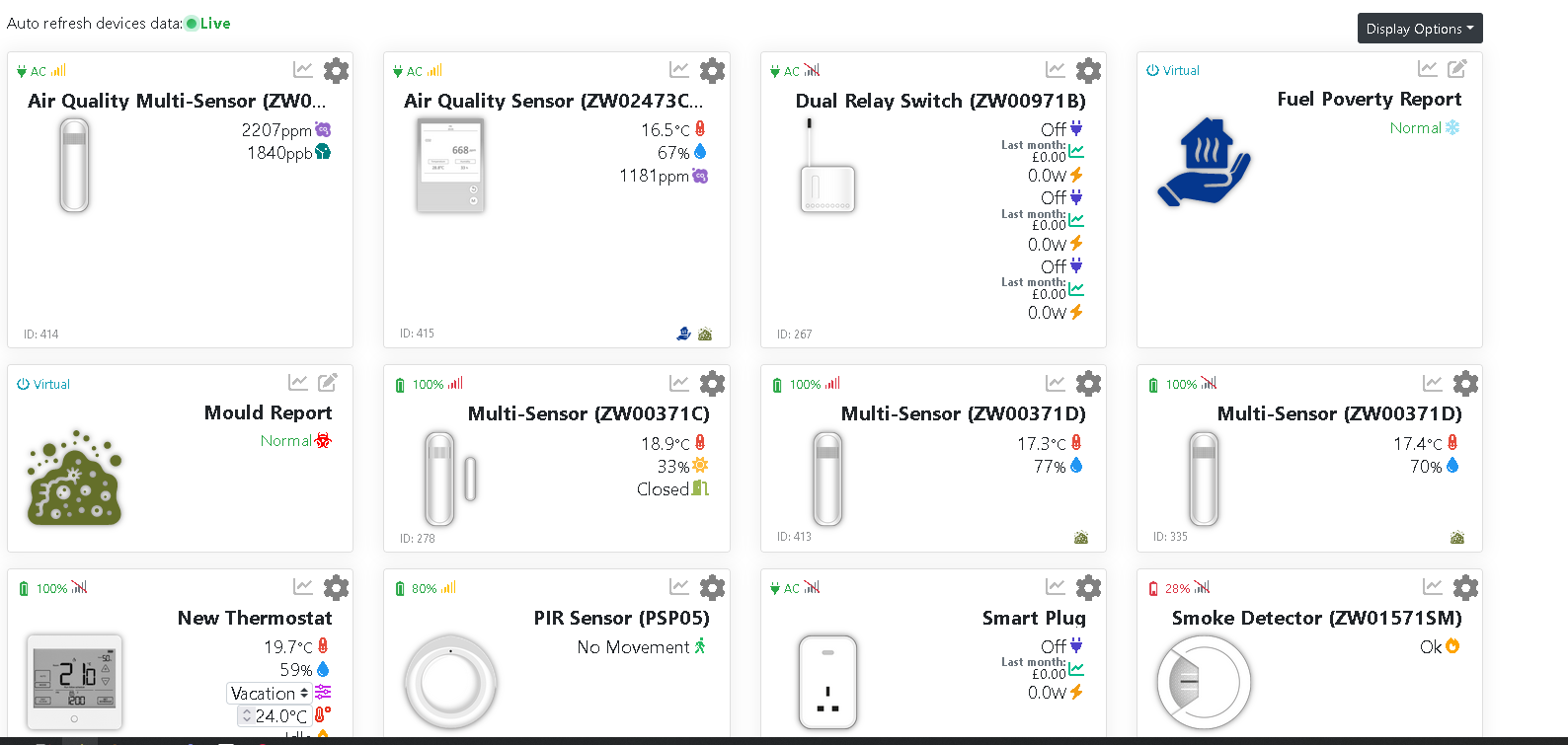Toggle the Live auto refresh indicator
The width and height of the screenshot is (1568, 745).
tap(192, 24)
